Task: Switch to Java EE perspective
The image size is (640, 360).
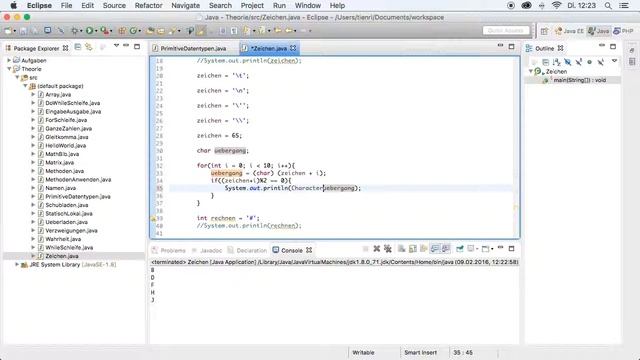Action: coord(569,31)
